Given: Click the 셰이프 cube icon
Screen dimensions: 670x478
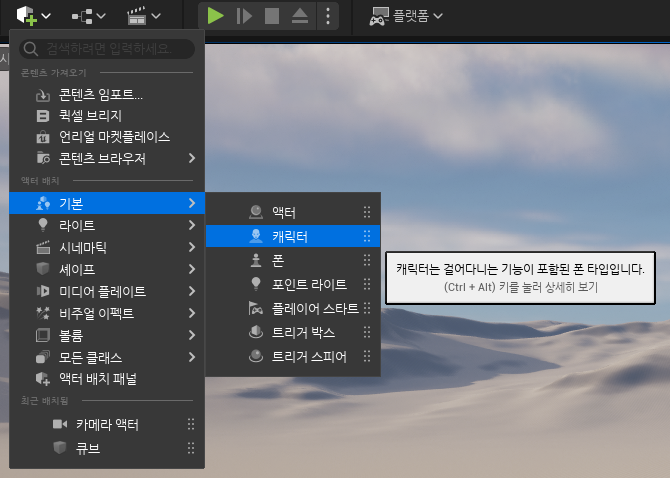Looking at the screenshot, I should 43,269.
